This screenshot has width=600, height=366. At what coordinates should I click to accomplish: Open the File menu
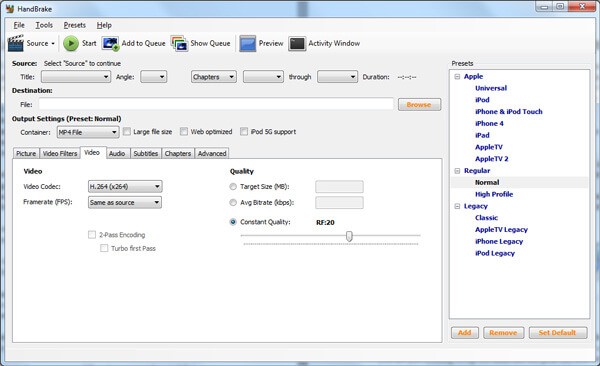point(19,25)
